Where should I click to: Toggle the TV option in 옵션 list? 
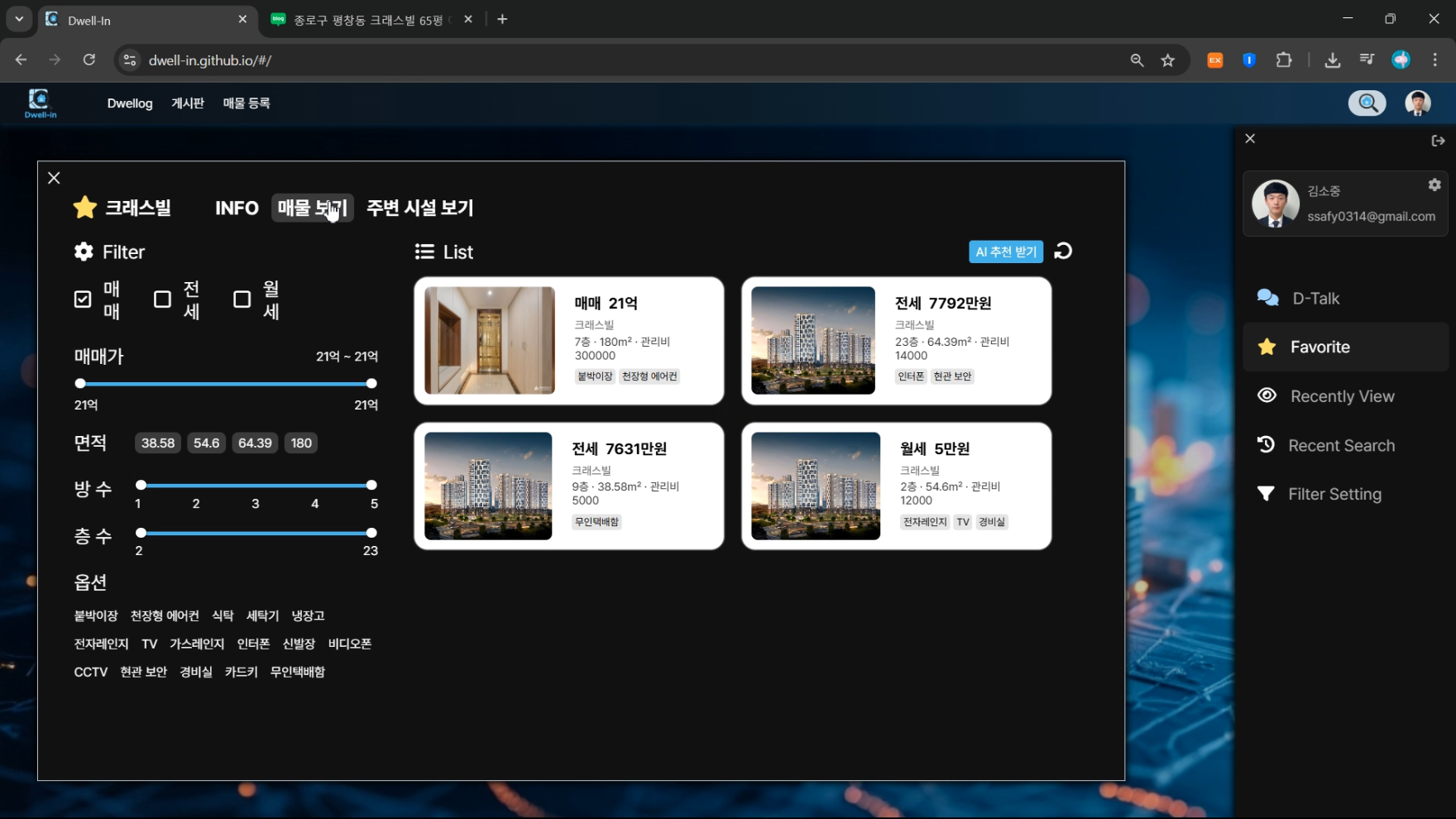[x=149, y=644]
